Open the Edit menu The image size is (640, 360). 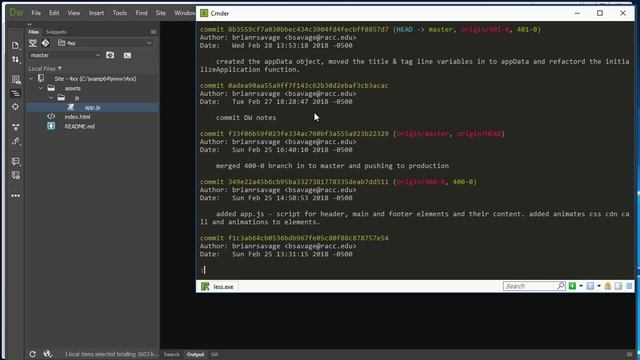(54, 13)
